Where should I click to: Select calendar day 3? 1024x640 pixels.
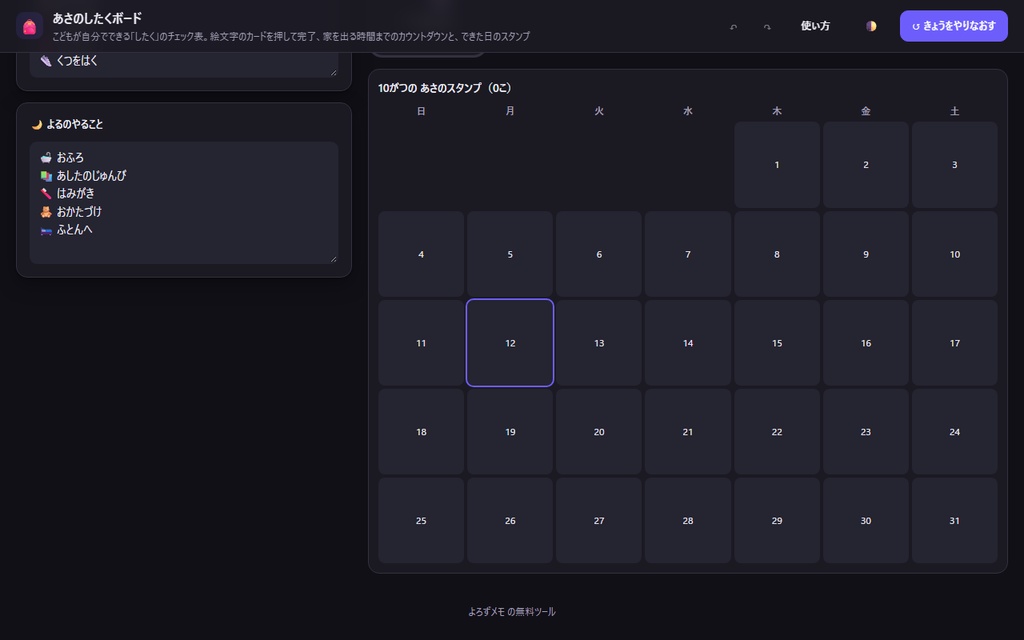tap(954, 165)
